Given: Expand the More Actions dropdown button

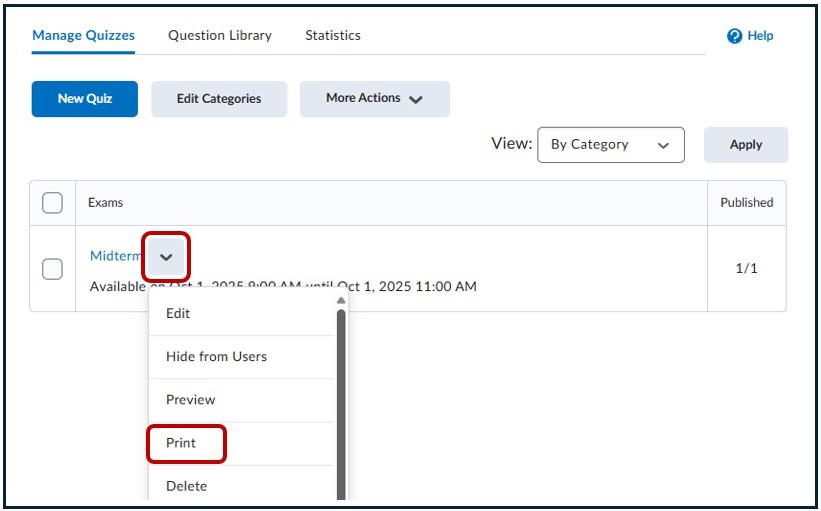Looking at the screenshot, I should pyautogui.click(x=374, y=99).
